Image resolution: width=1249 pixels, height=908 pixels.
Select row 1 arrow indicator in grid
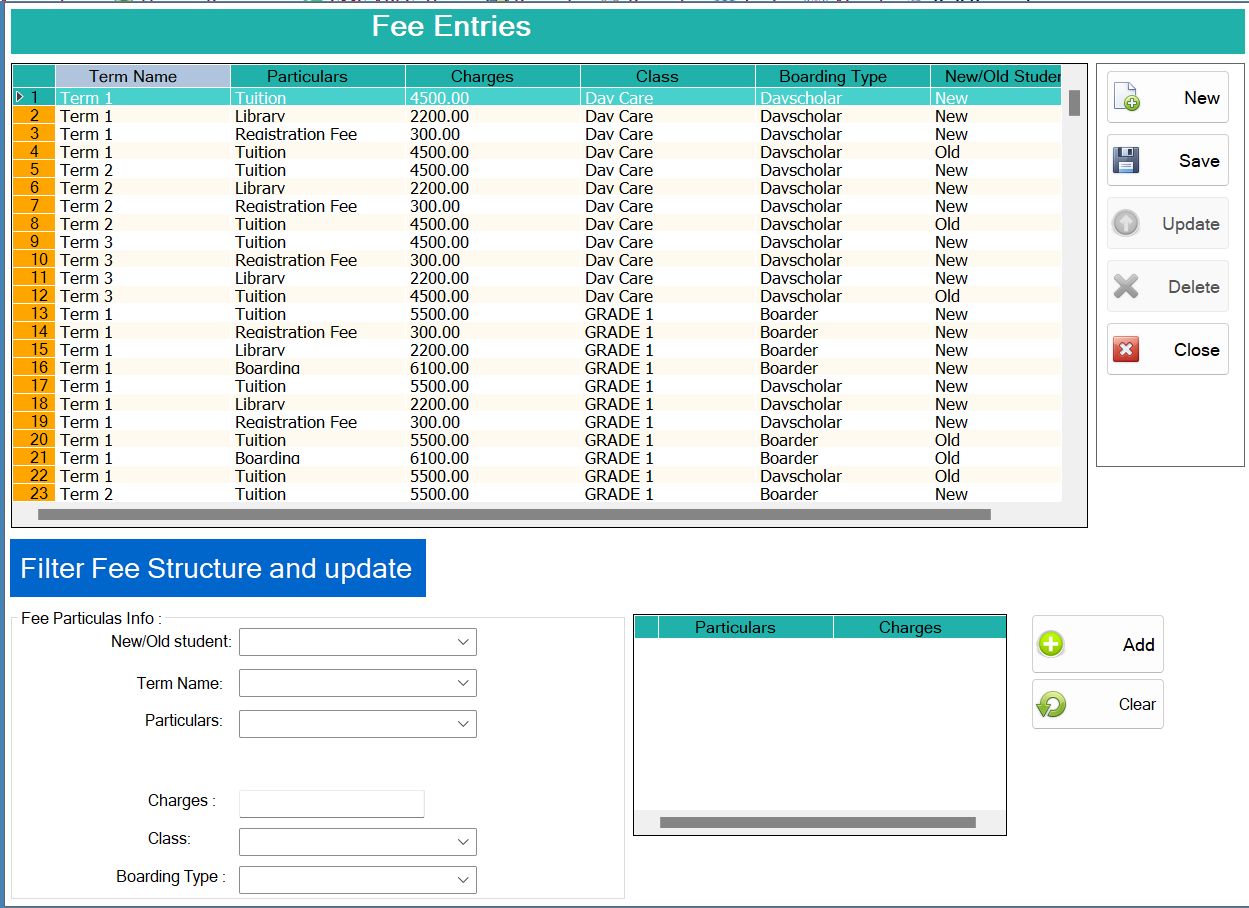pyautogui.click(x=20, y=97)
